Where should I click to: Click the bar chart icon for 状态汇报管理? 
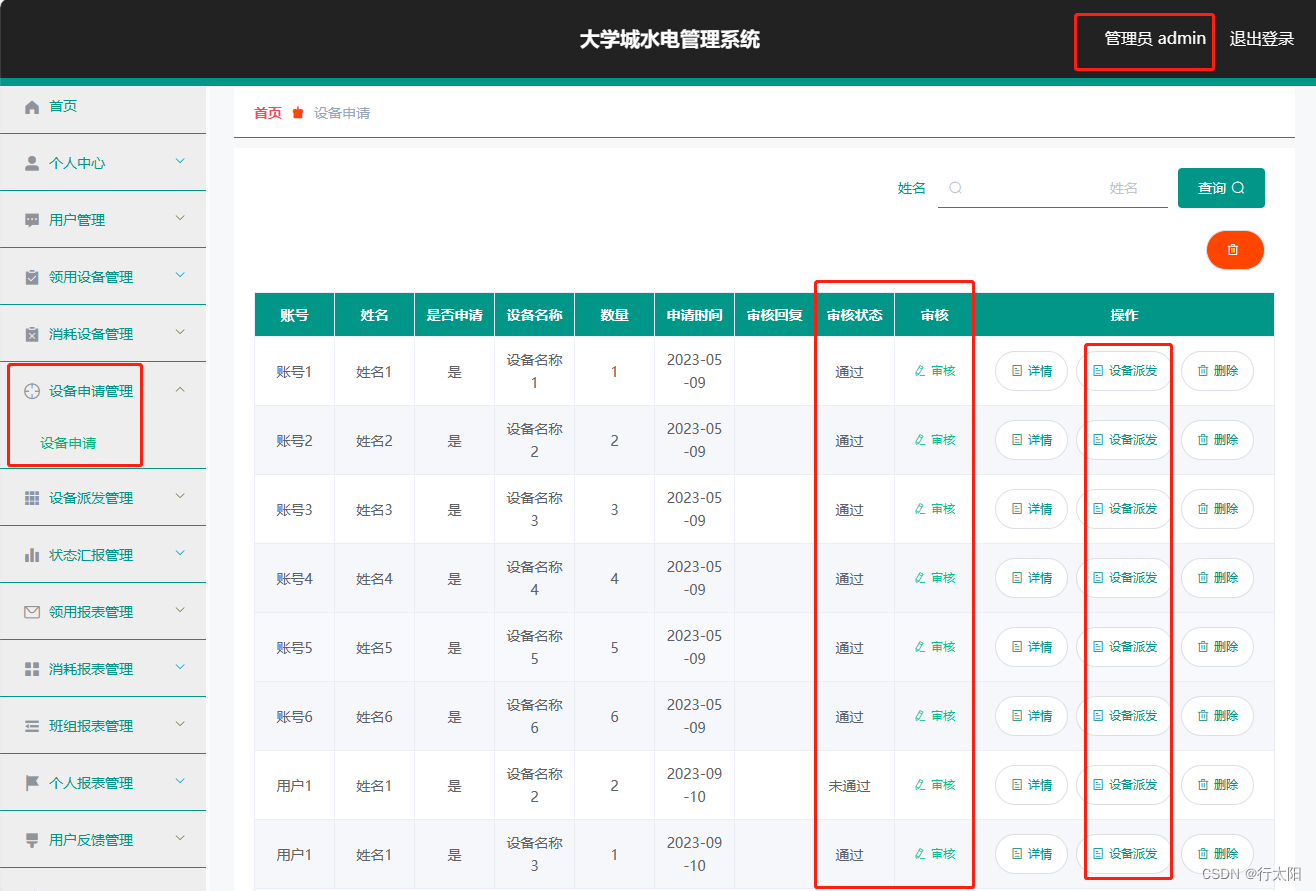[32, 555]
